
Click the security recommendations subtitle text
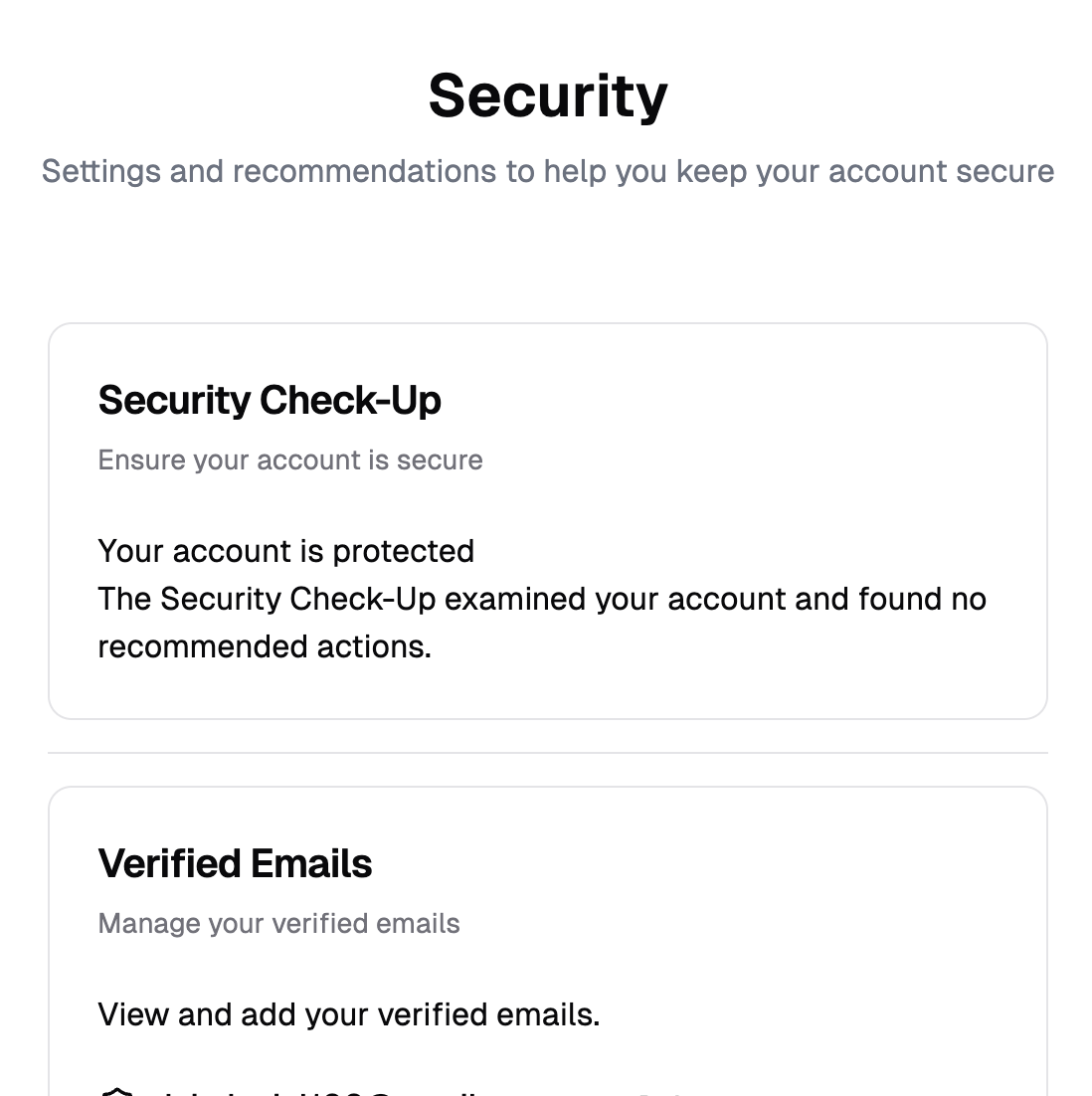[546, 170]
